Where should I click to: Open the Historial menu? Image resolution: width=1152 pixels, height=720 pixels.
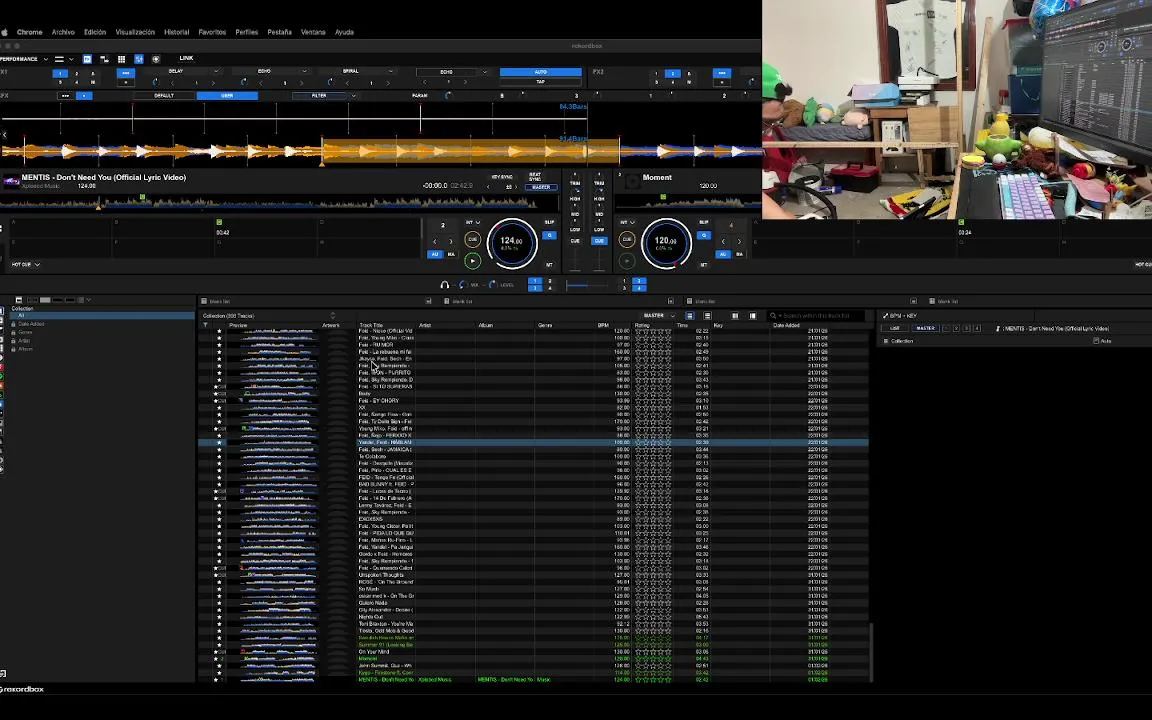pos(176,32)
